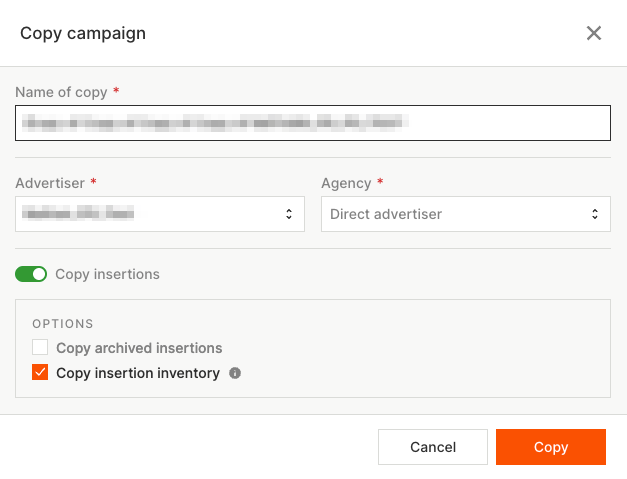The image size is (627, 479).
Task: Uncheck the Copy insertion inventory checkbox
Action: pyautogui.click(x=40, y=373)
